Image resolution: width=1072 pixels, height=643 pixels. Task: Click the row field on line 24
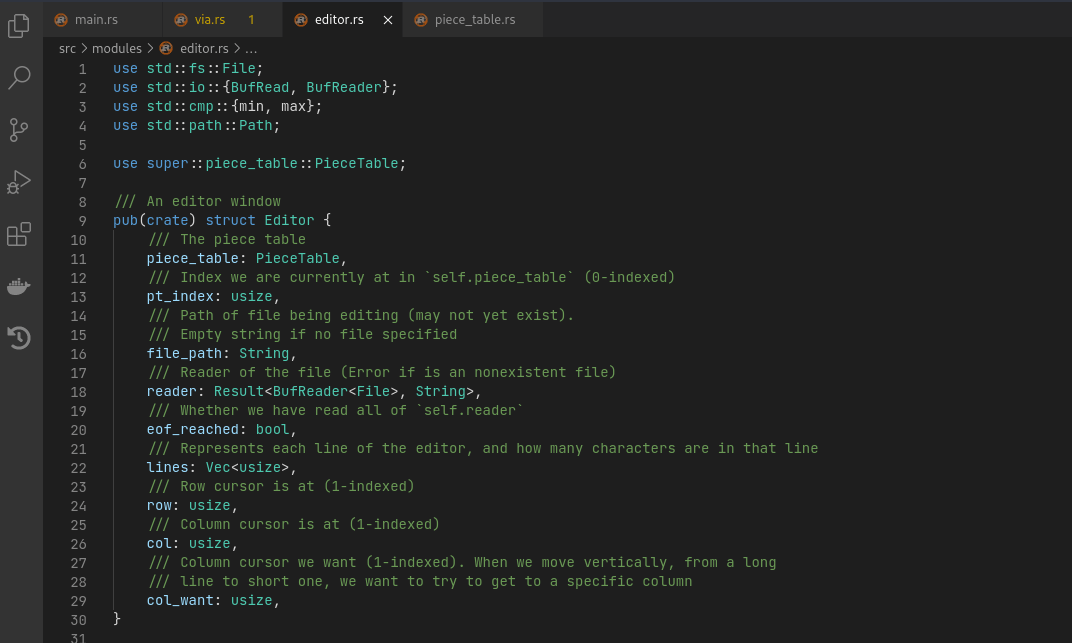tap(159, 505)
